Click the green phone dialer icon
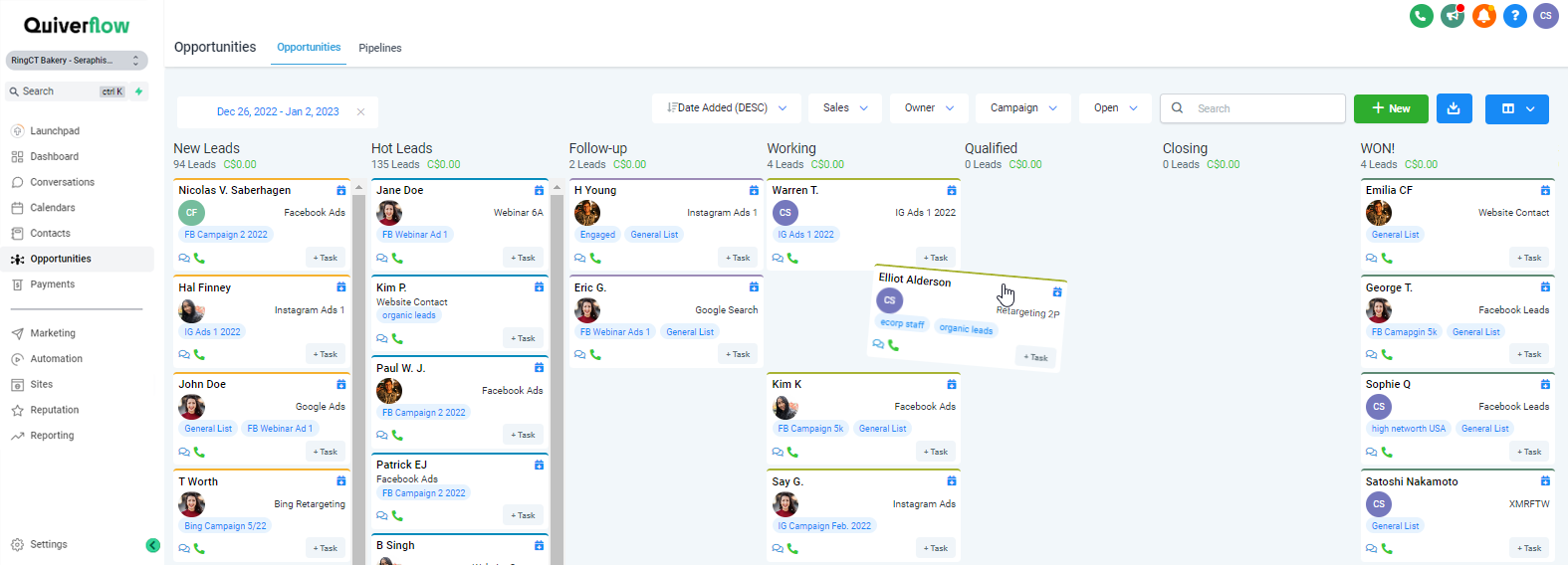Viewport: 1568px width, 565px height. tap(1421, 16)
